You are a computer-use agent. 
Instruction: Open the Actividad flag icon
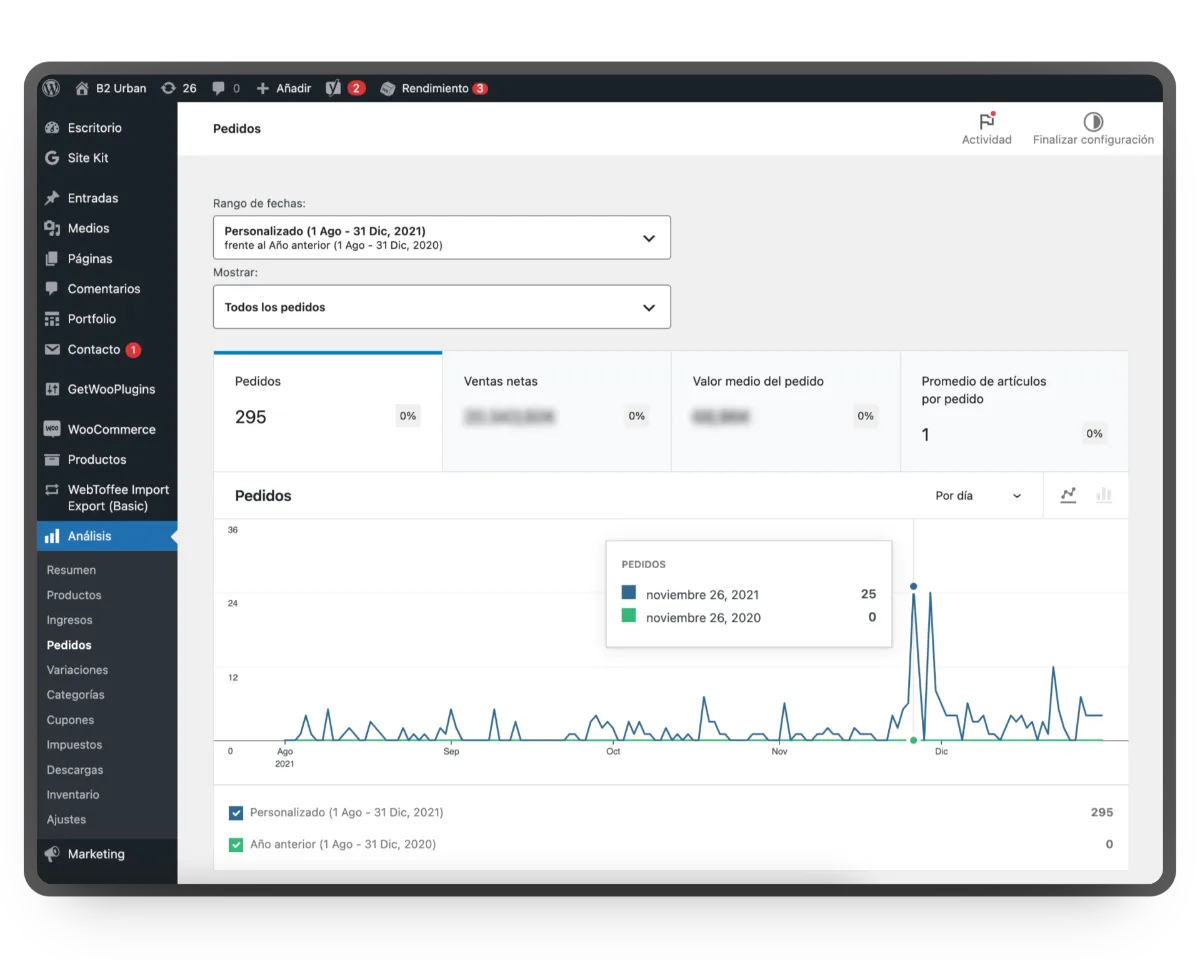pos(986,122)
